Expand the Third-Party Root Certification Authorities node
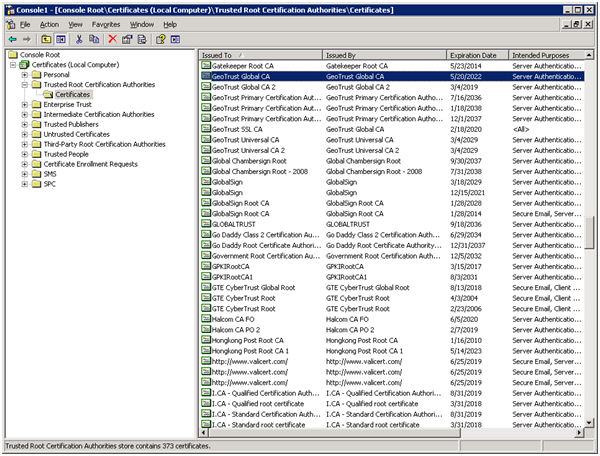Screen dimensions: 600x456 (x=24, y=144)
